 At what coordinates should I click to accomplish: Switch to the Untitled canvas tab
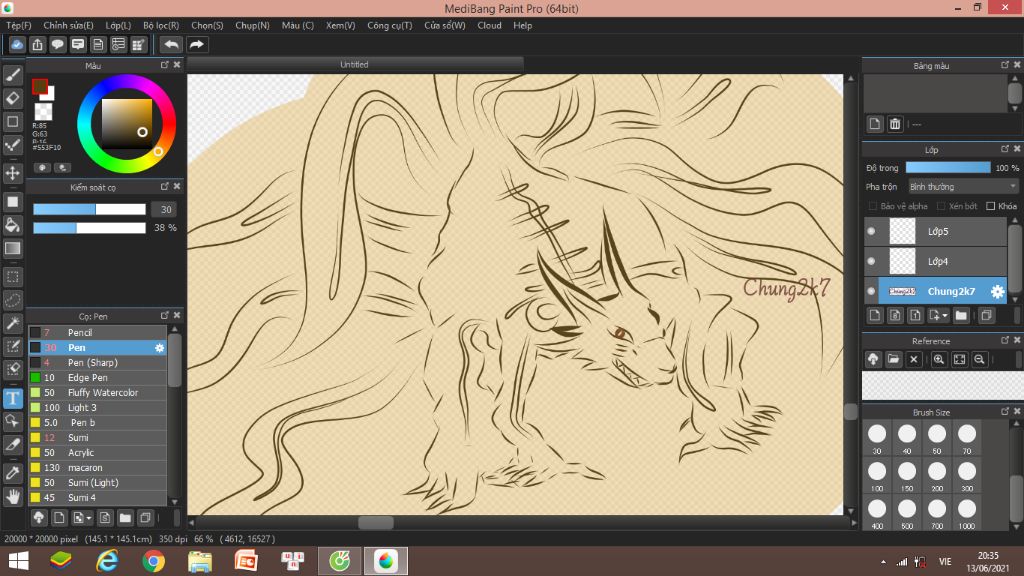355,65
